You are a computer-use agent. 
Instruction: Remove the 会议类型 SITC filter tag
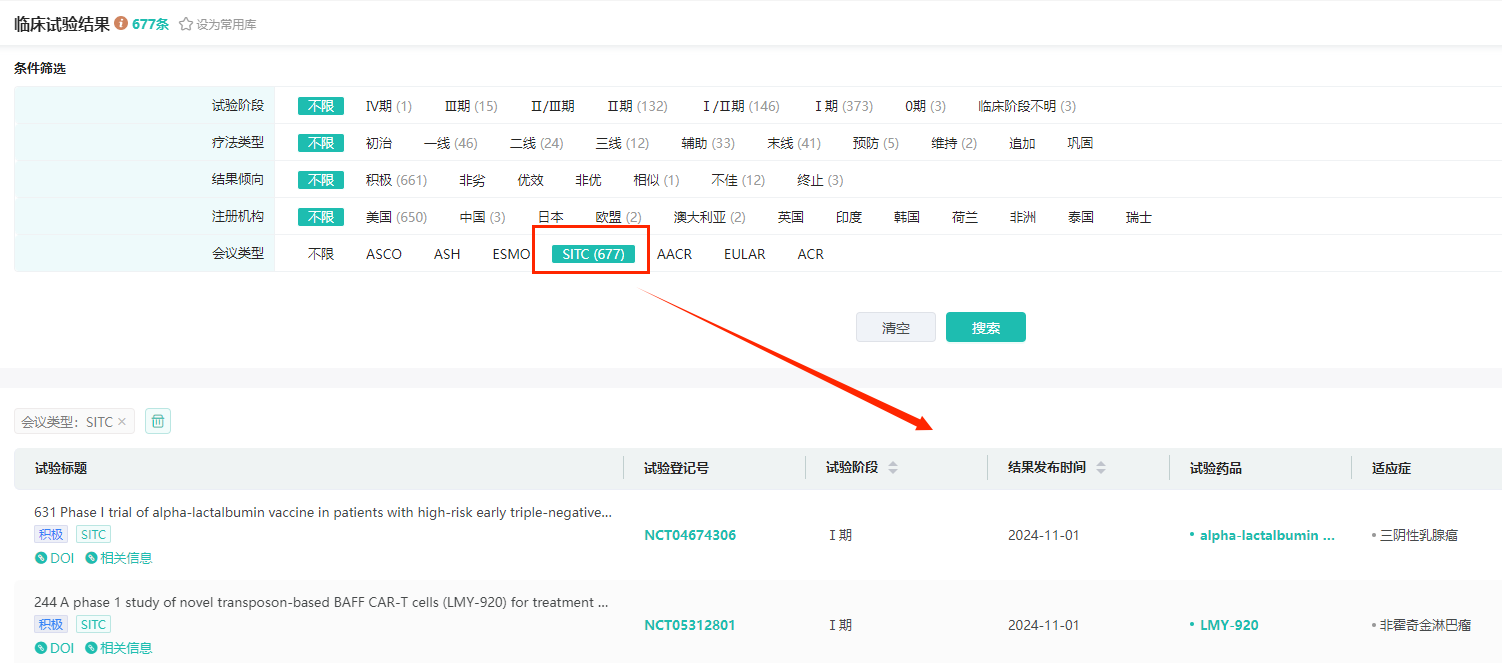(122, 422)
